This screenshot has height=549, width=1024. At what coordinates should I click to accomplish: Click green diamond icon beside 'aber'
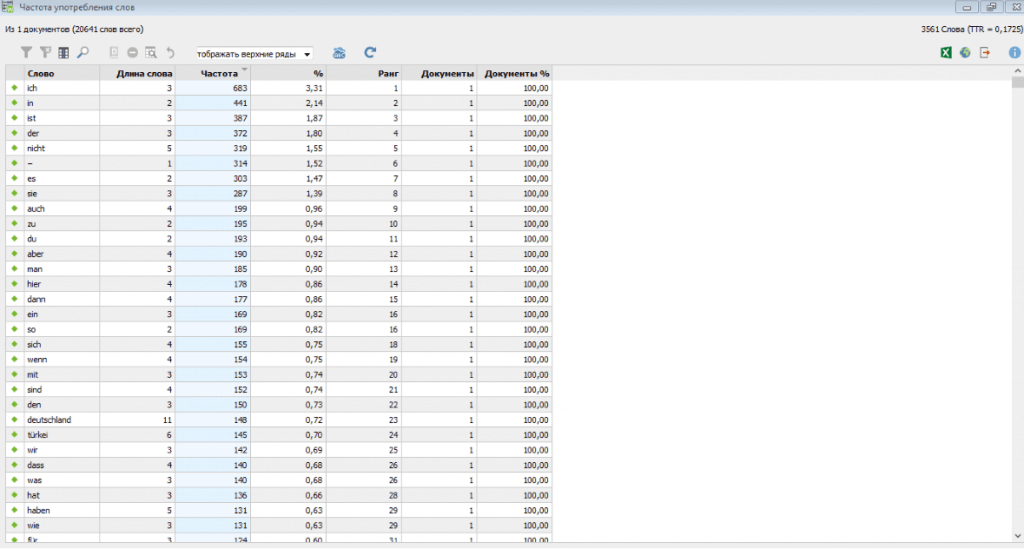14,253
